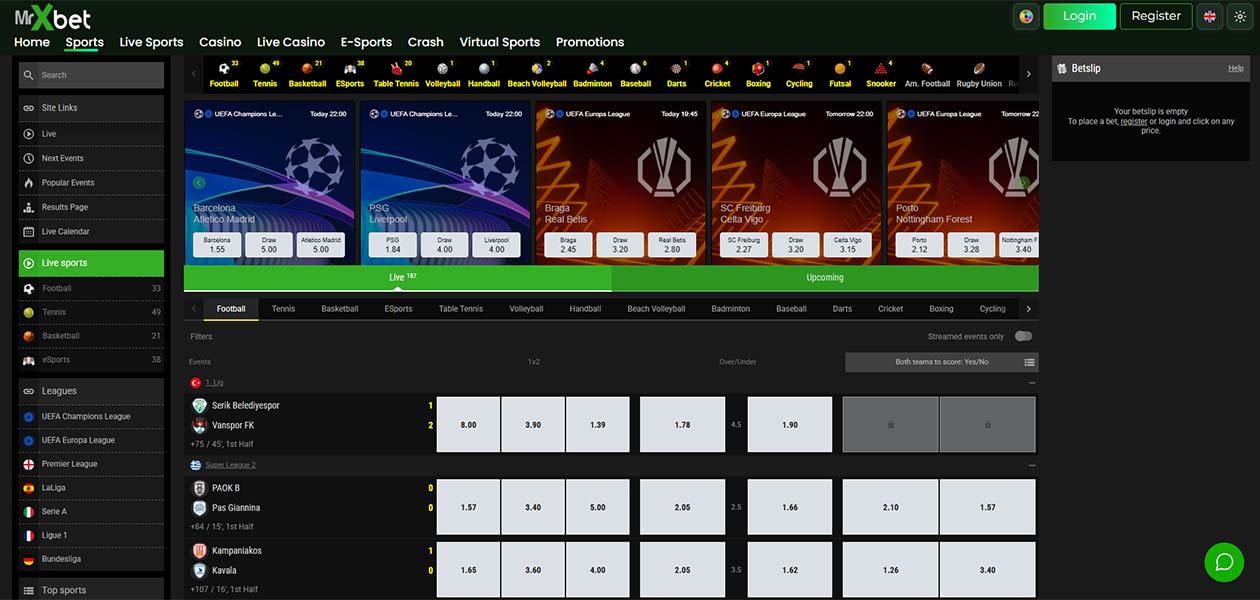Open Casino in top navigation

[220, 42]
